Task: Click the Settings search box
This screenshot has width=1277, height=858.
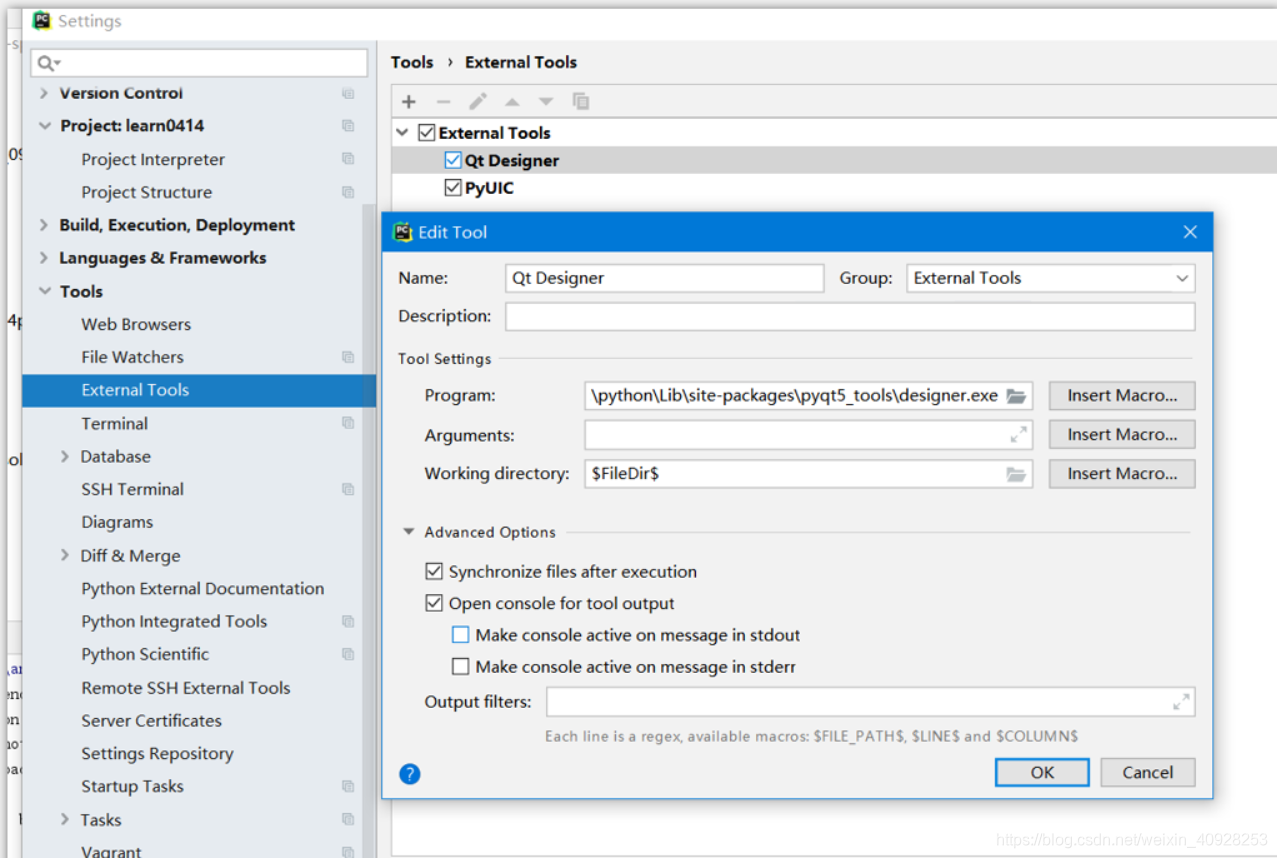Action: pos(199,63)
